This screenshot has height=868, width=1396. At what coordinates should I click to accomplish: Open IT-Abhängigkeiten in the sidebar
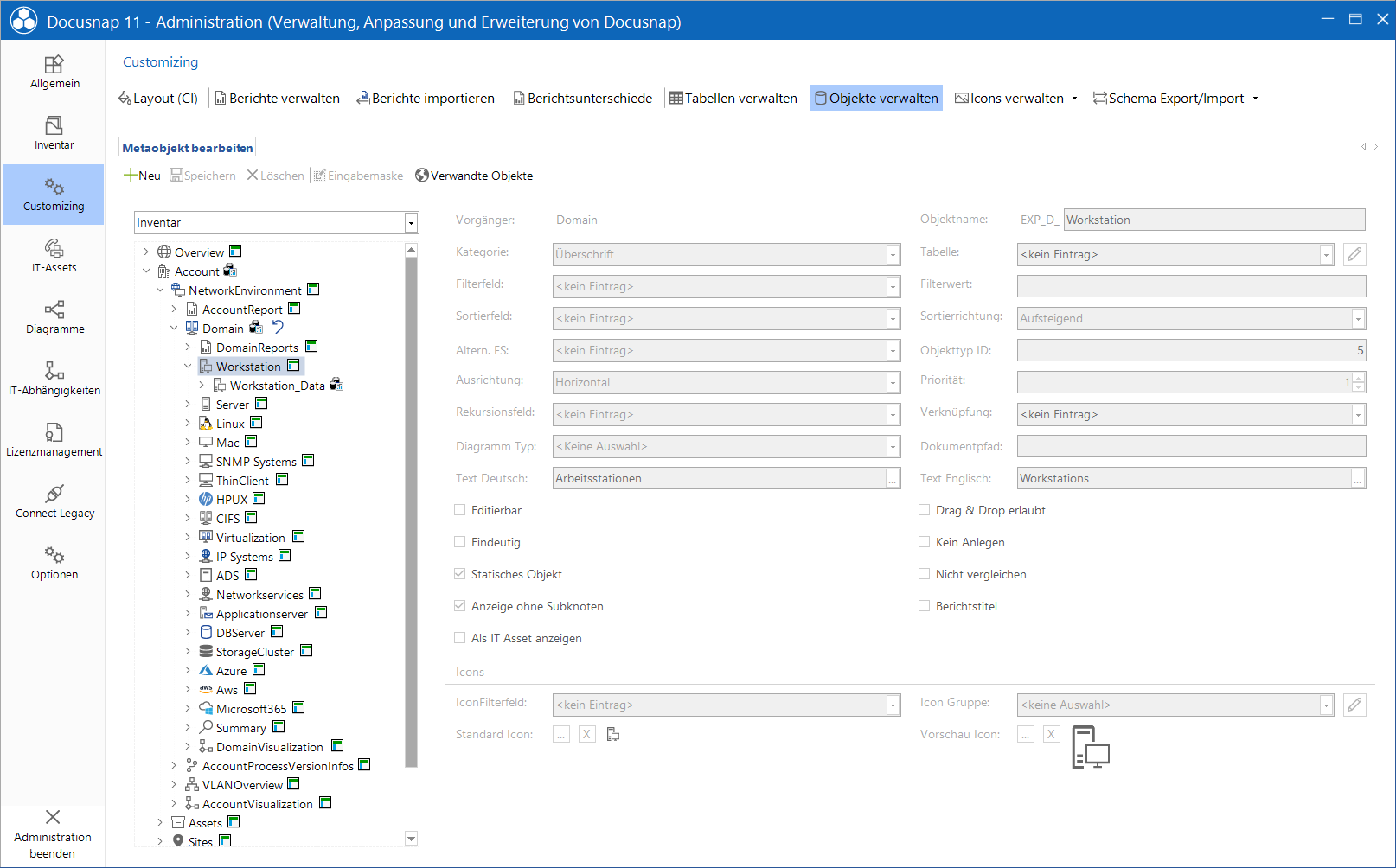54,380
